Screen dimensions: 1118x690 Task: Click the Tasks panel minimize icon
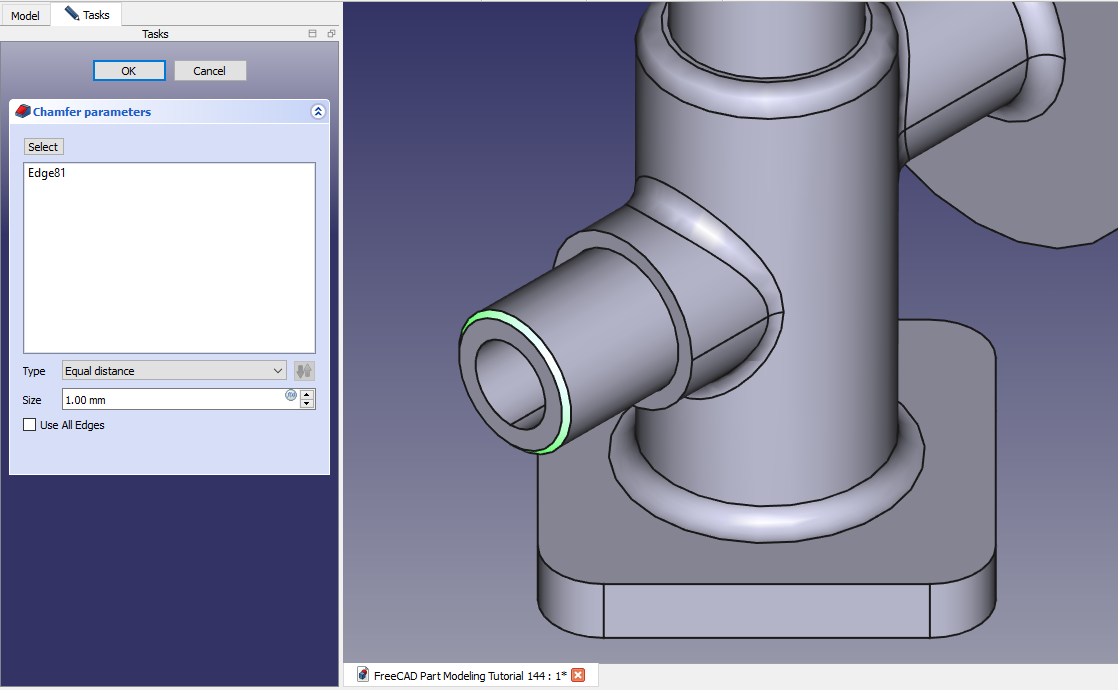(x=312, y=34)
